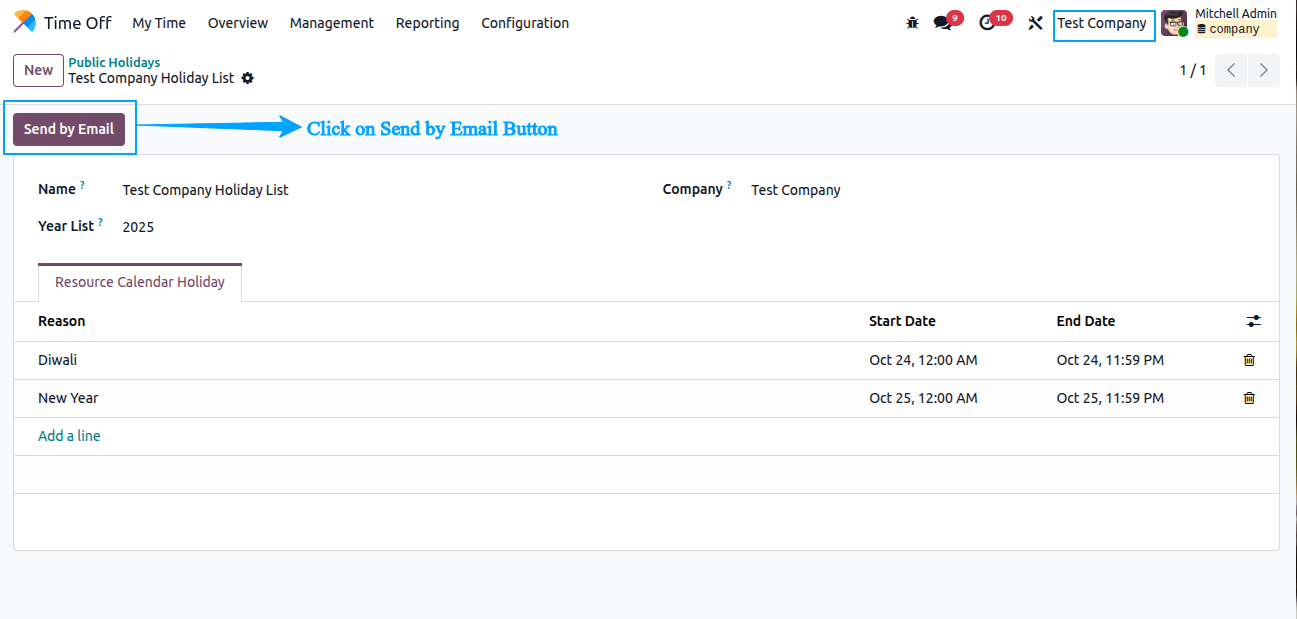
Task: Click the wrench tools icon
Action: point(1035,23)
